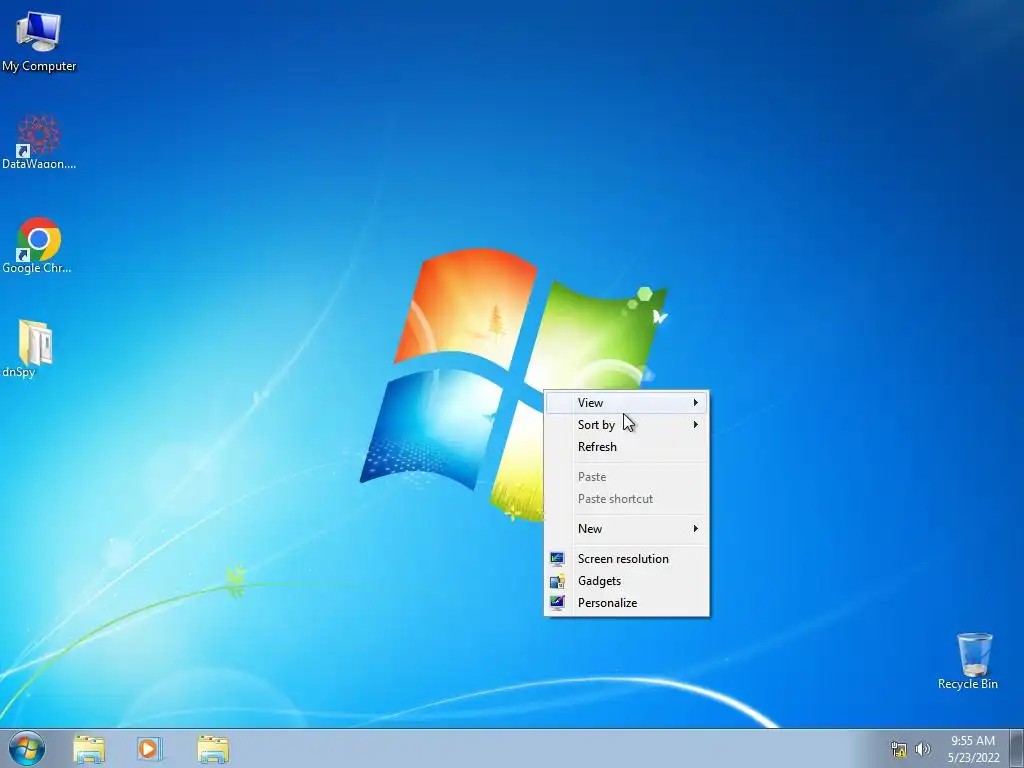This screenshot has width=1024, height=768.
Task: Click the Gadgets menu icon
Action: (x=557, y=581)
